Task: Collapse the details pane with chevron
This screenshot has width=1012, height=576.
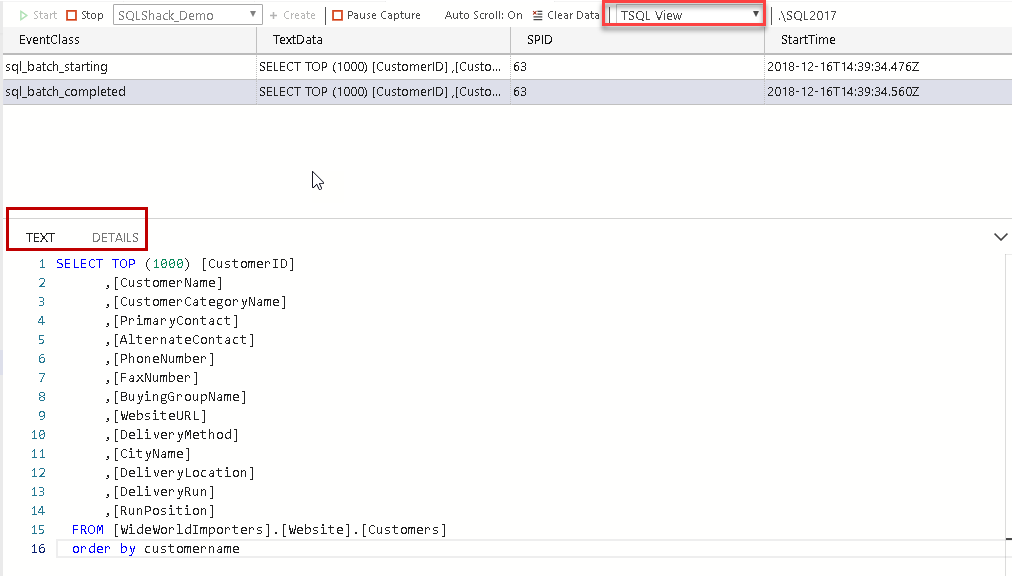Action: (1000, 237)
